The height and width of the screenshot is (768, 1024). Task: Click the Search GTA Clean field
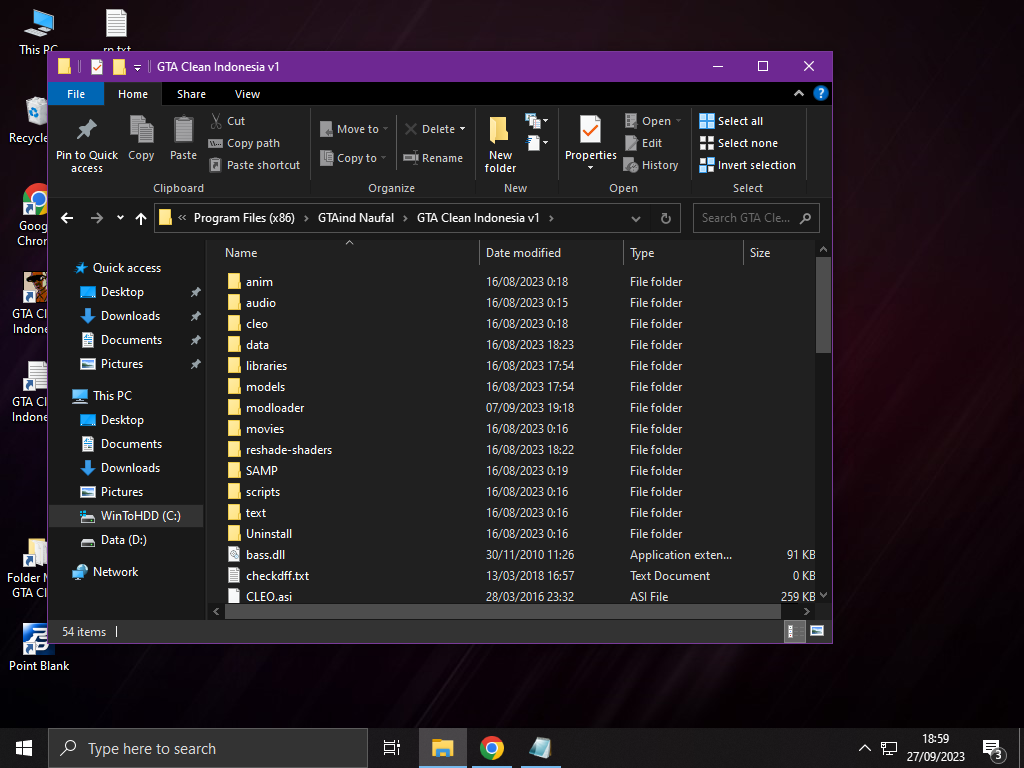[756, 218]
